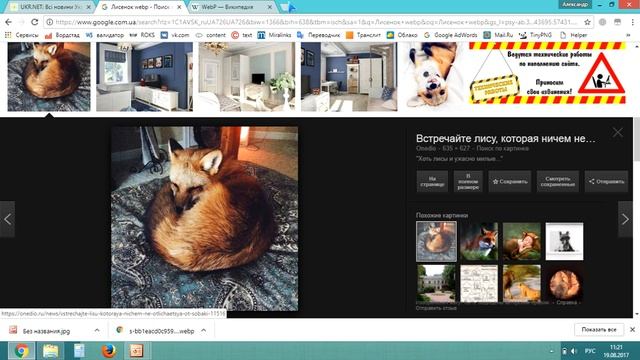Open the Helper bookmark
This screenshot has height=360, width=640.
[573, 35]
